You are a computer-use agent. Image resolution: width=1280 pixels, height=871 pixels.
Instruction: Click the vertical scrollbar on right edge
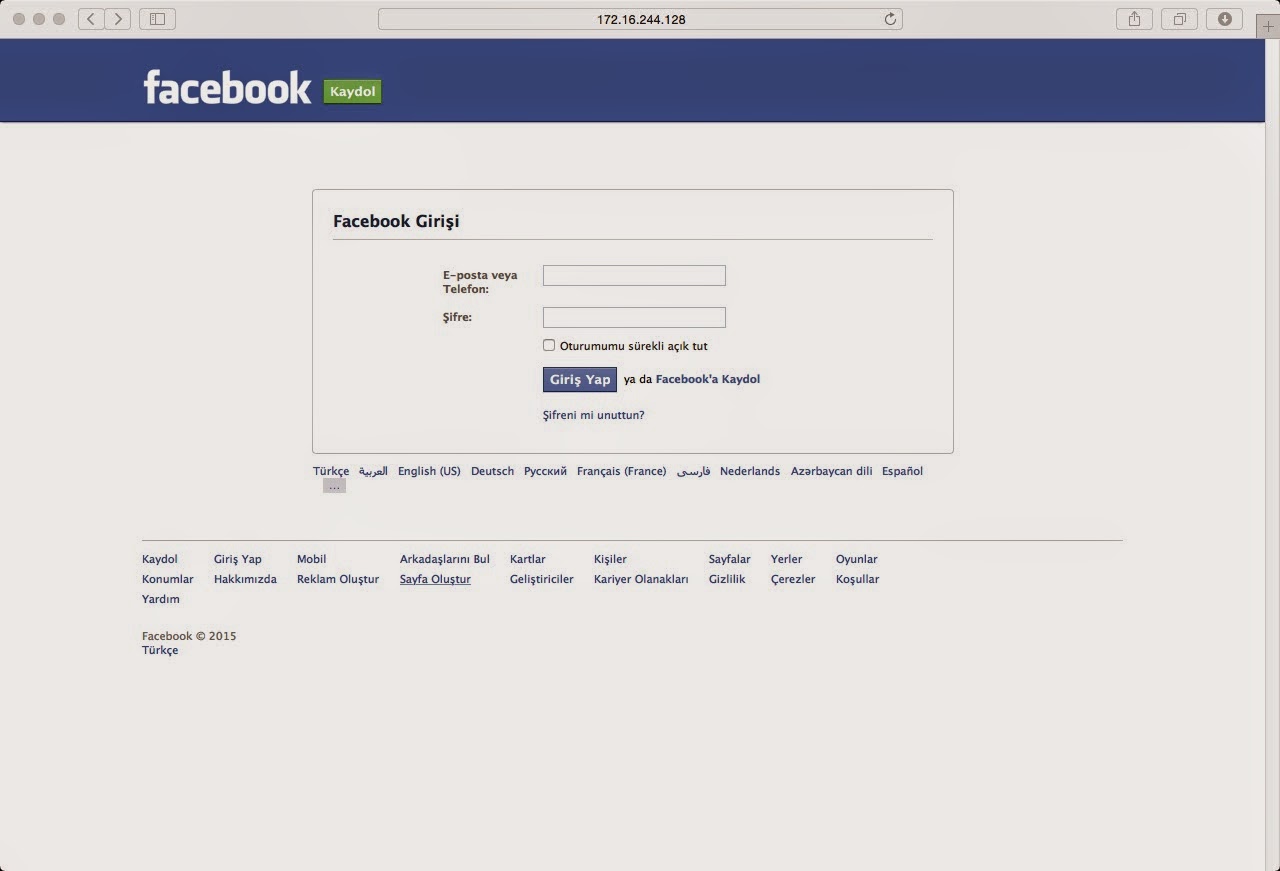tap(1272, 455)
